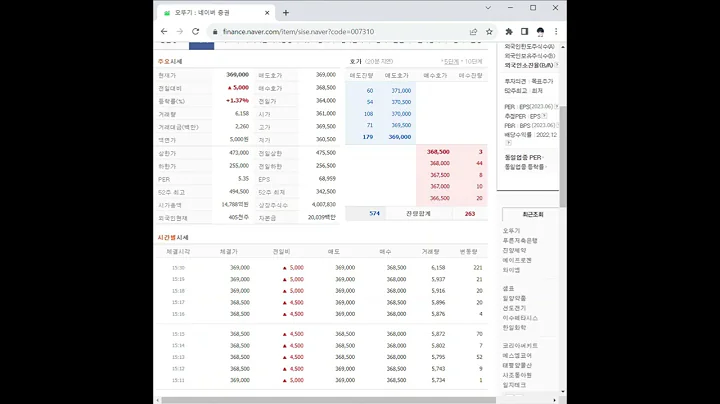Go back to the previous page
This screenshot has width=720, height=404.
[x=164, y=31]
